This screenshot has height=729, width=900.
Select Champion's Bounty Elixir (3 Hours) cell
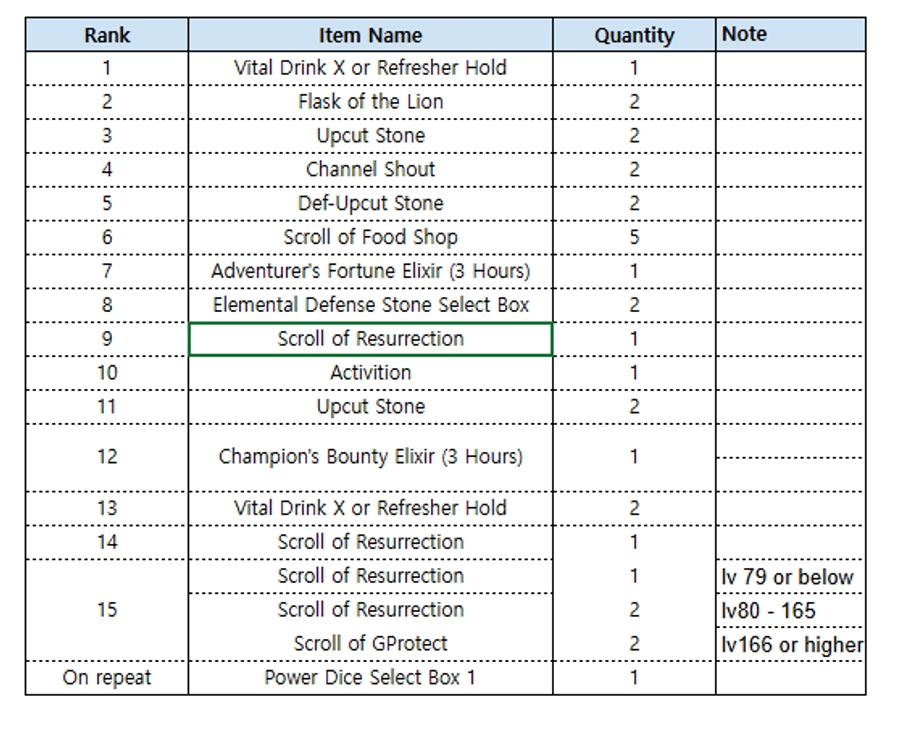click(370, 457)
